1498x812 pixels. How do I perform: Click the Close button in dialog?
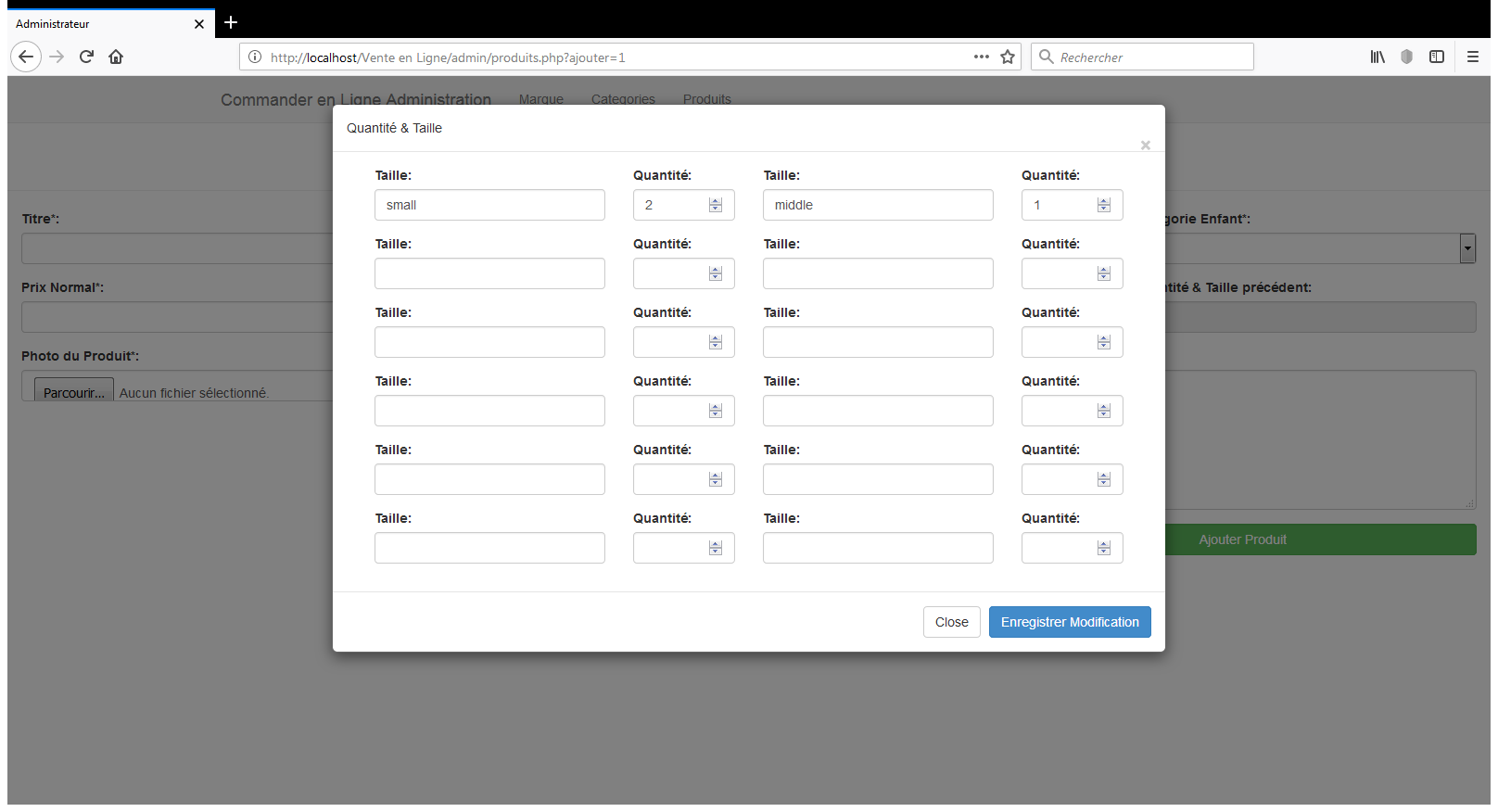click(x=952, y=622)
